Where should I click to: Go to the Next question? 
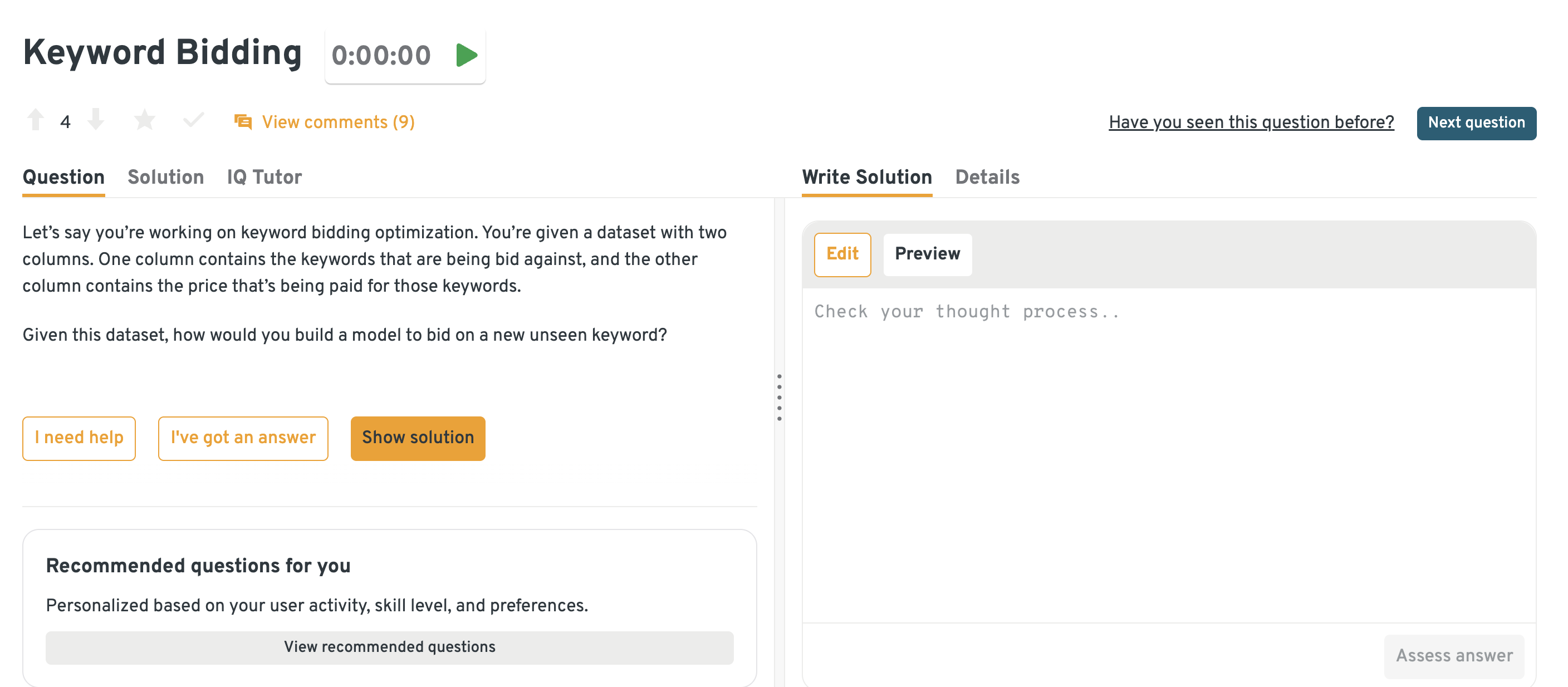(x=1476, y=123)
